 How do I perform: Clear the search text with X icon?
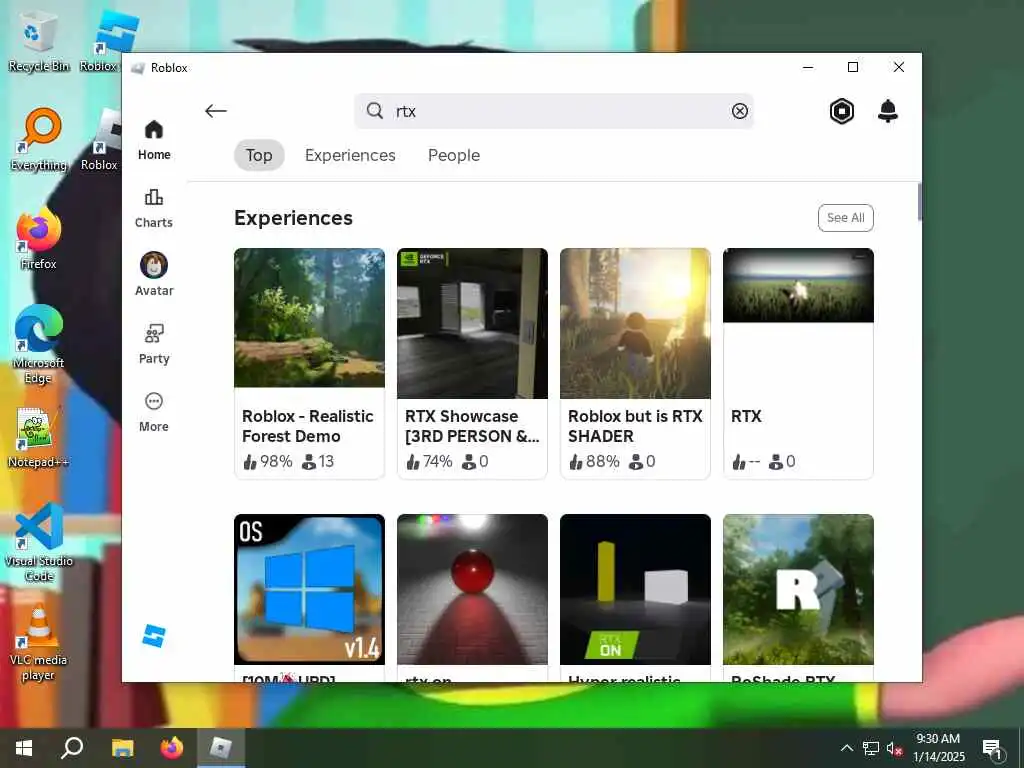(x=739, y=111)
